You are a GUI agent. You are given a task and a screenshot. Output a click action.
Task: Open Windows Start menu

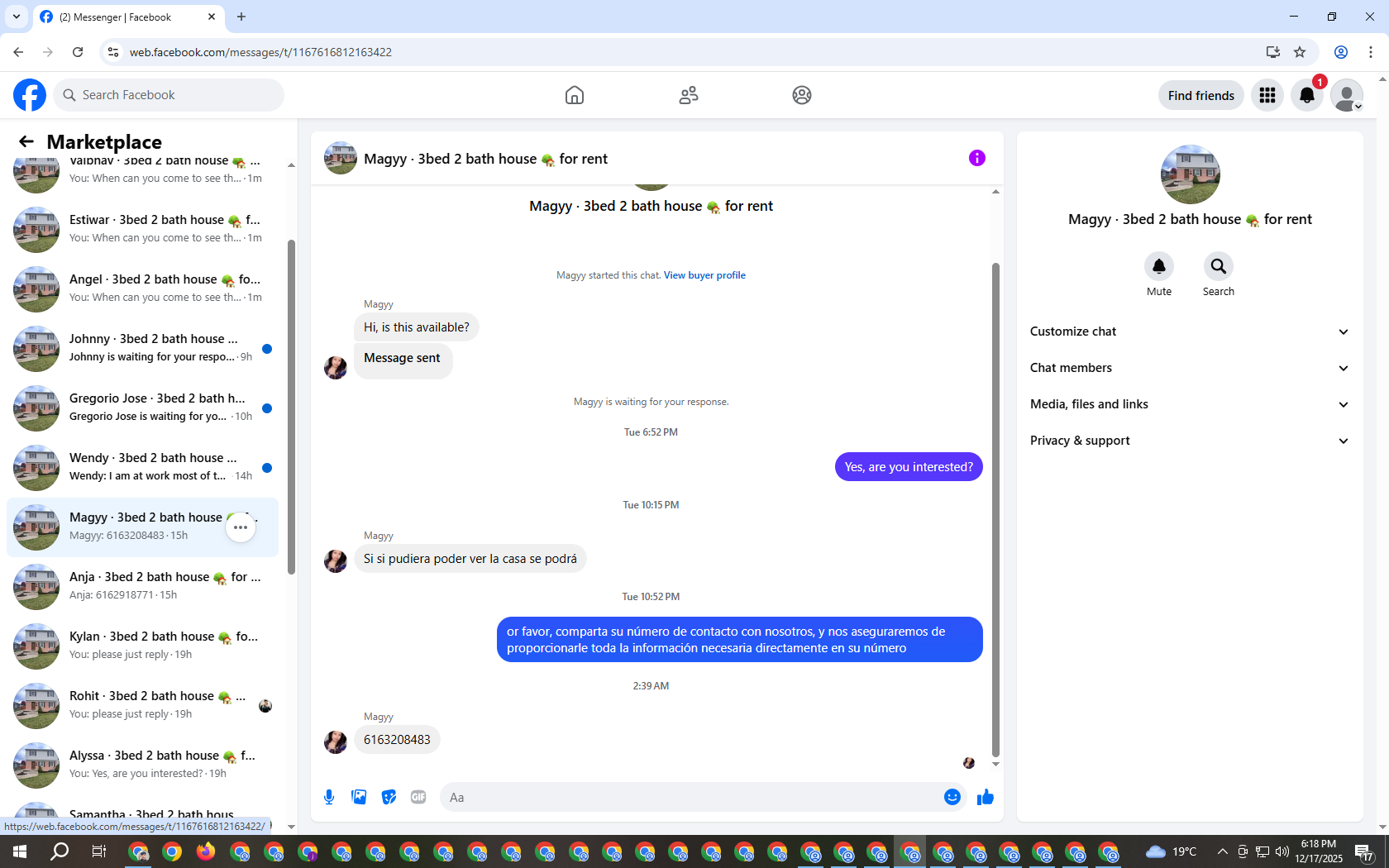[x=20, y=851]
